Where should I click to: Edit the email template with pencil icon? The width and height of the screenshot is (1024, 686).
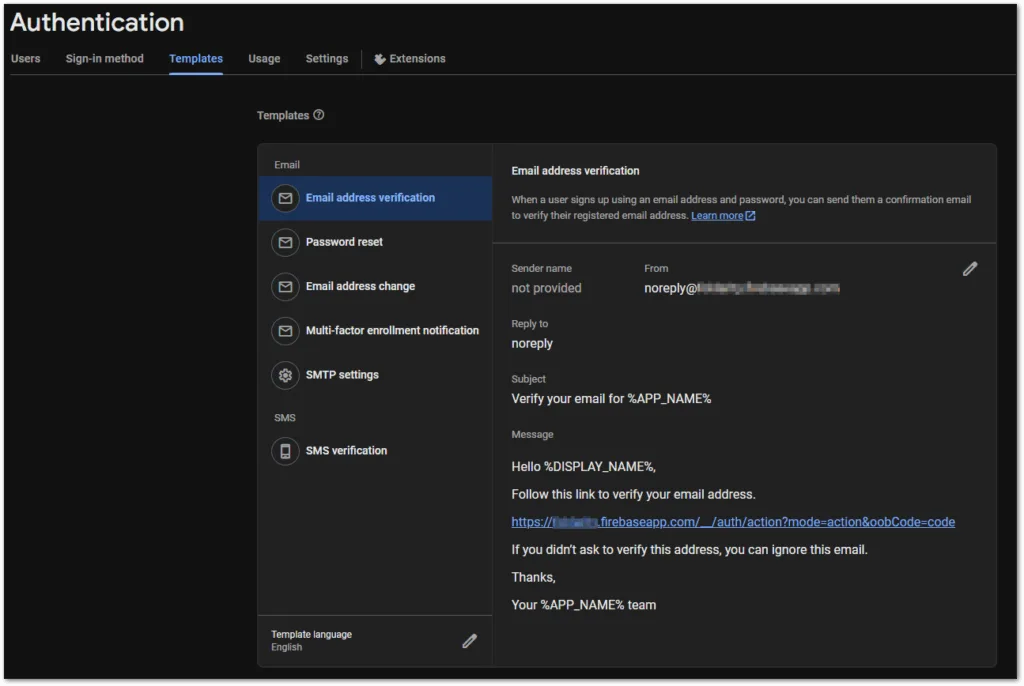[970, 269]
